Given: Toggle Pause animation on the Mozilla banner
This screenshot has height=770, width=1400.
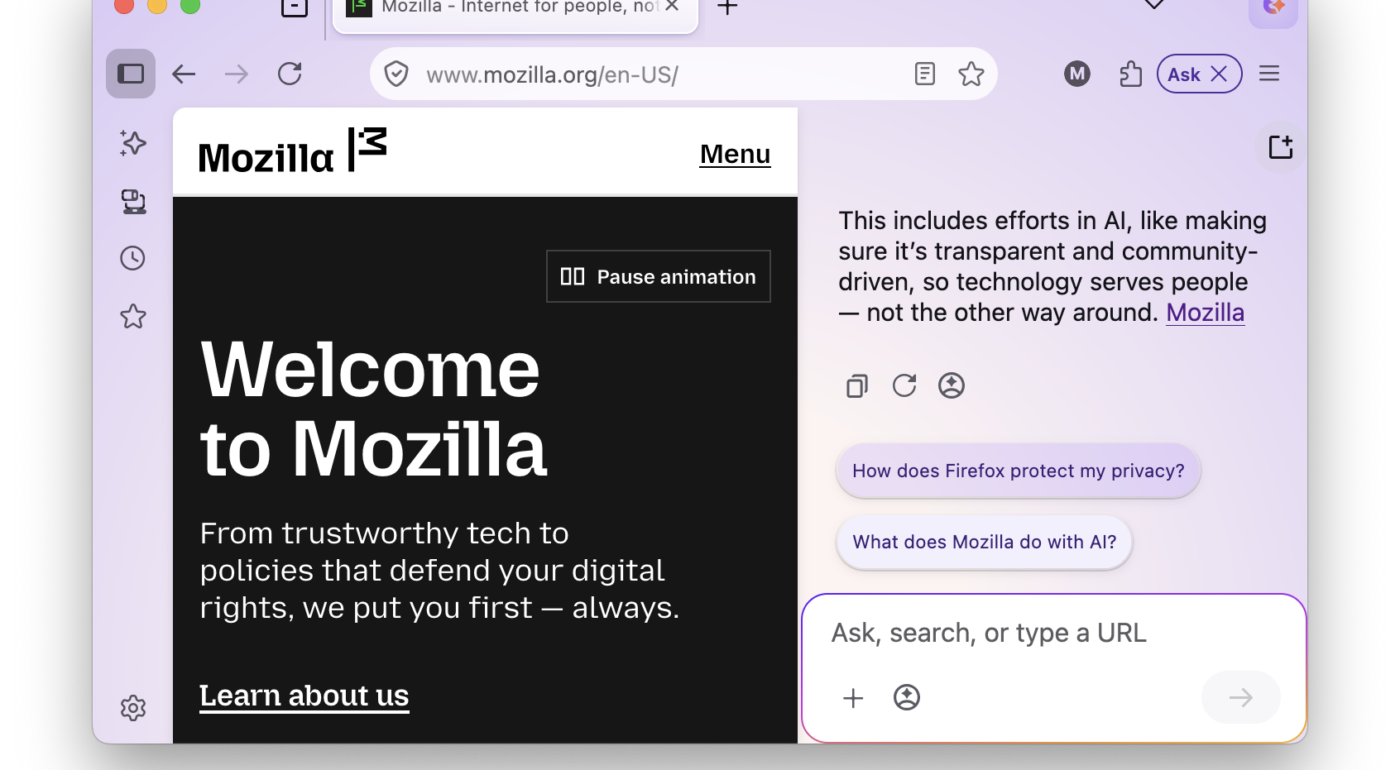Looking at the screenshot, I should click(x=657, y=276).
